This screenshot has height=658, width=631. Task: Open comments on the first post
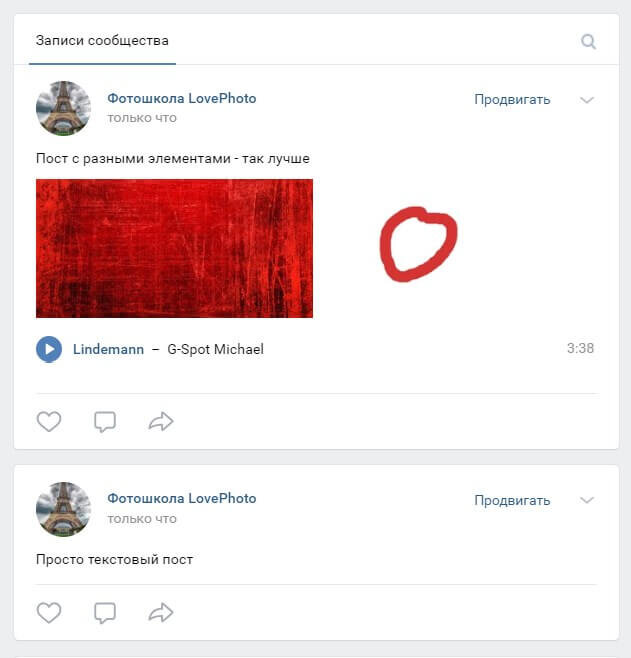[104, 422]
